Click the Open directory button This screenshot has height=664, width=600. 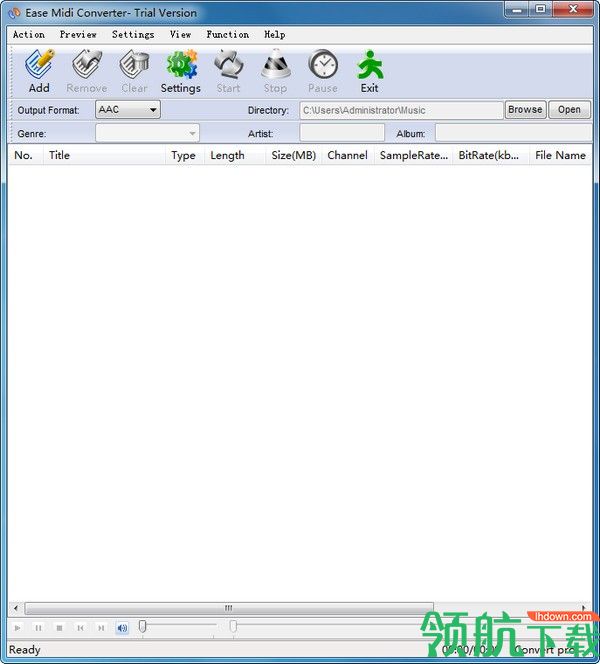click(569, 110)
